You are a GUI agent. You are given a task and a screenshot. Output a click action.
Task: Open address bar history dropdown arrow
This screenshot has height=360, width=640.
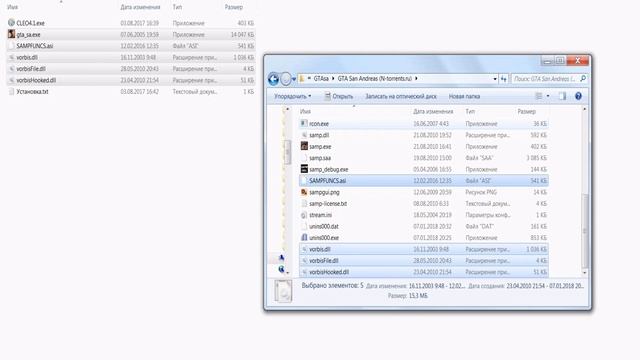pos(495,79)
